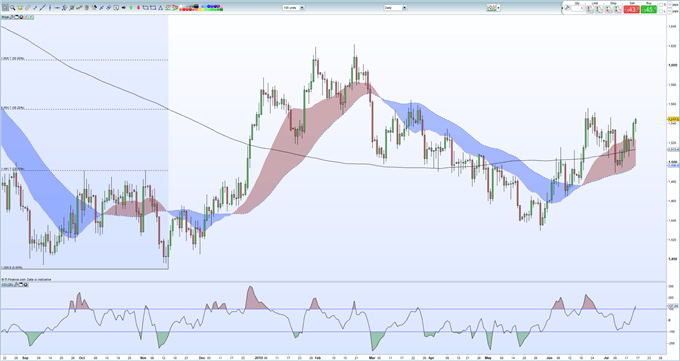
Task: Select the triangle drawing tool
Action: [160, 7]
